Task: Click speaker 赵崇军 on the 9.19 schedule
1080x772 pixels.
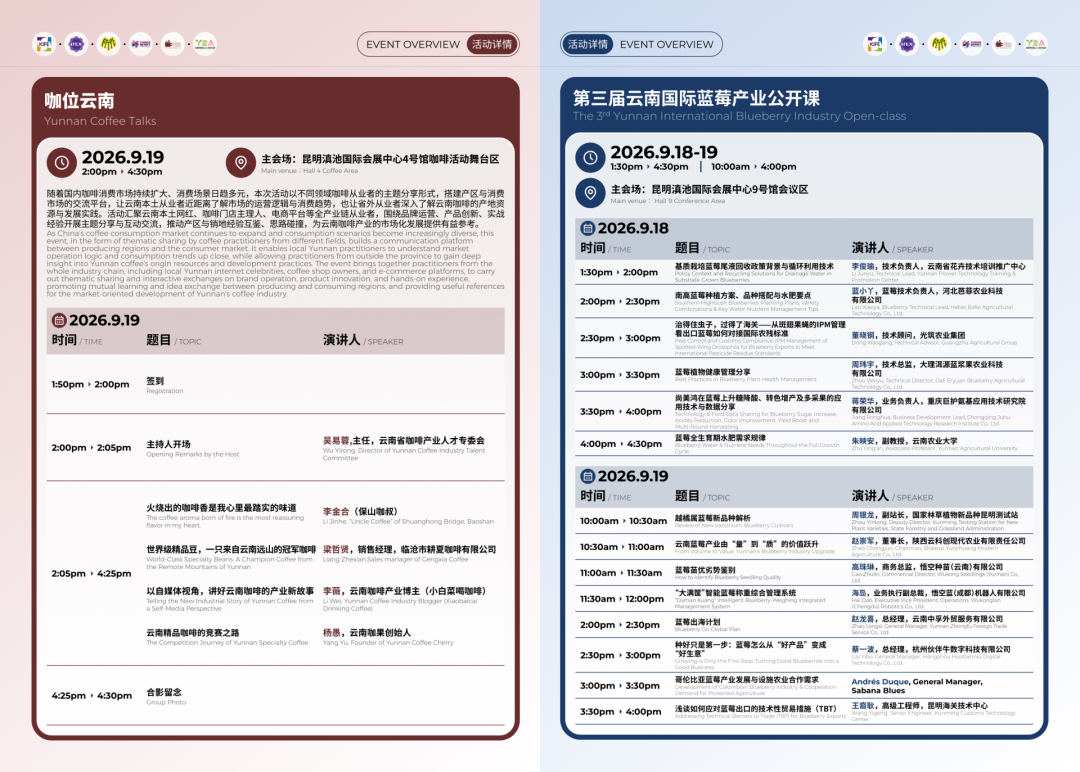Action: (x=938, y=547)
